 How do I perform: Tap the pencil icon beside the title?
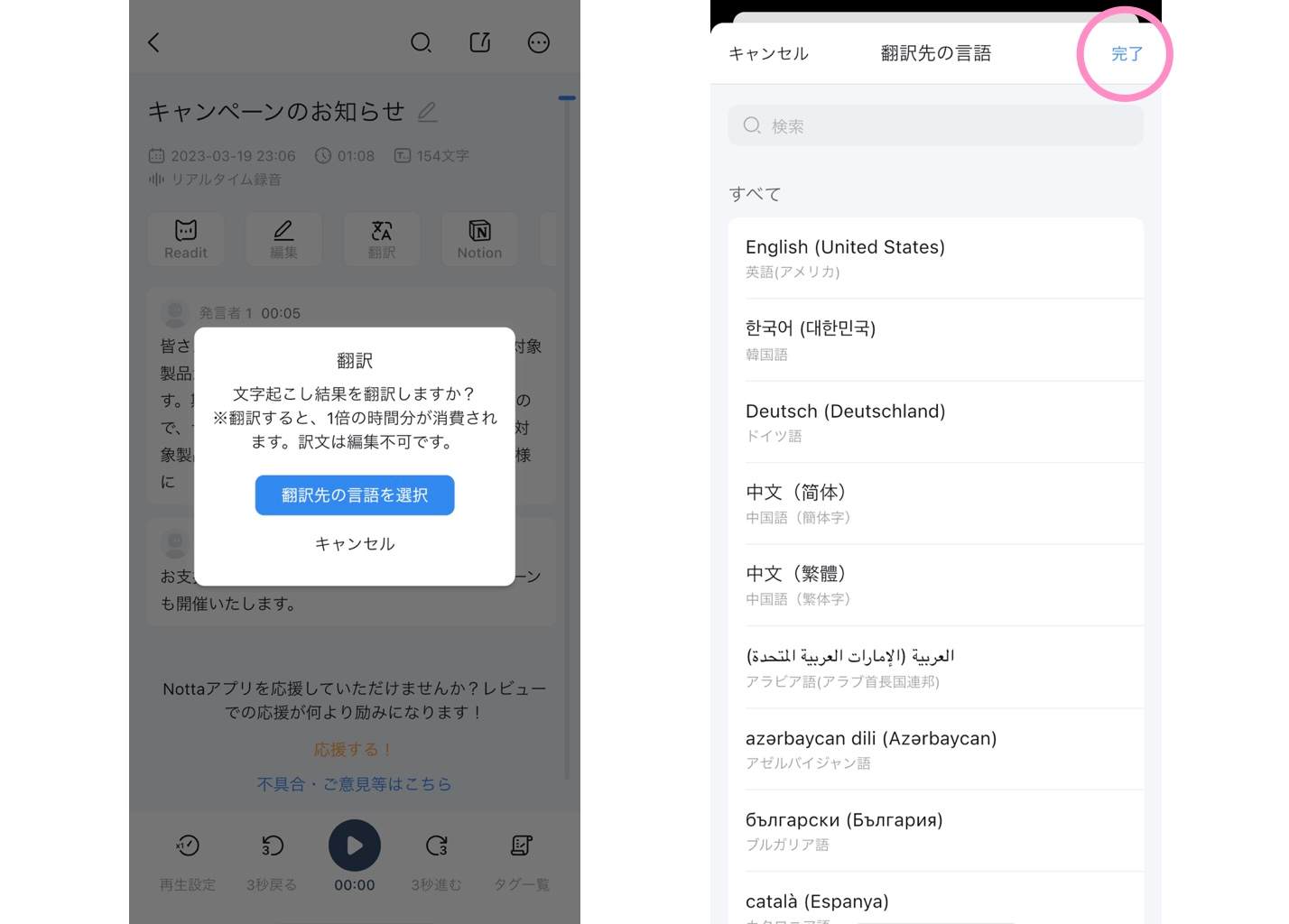click(x=427, y=112)
